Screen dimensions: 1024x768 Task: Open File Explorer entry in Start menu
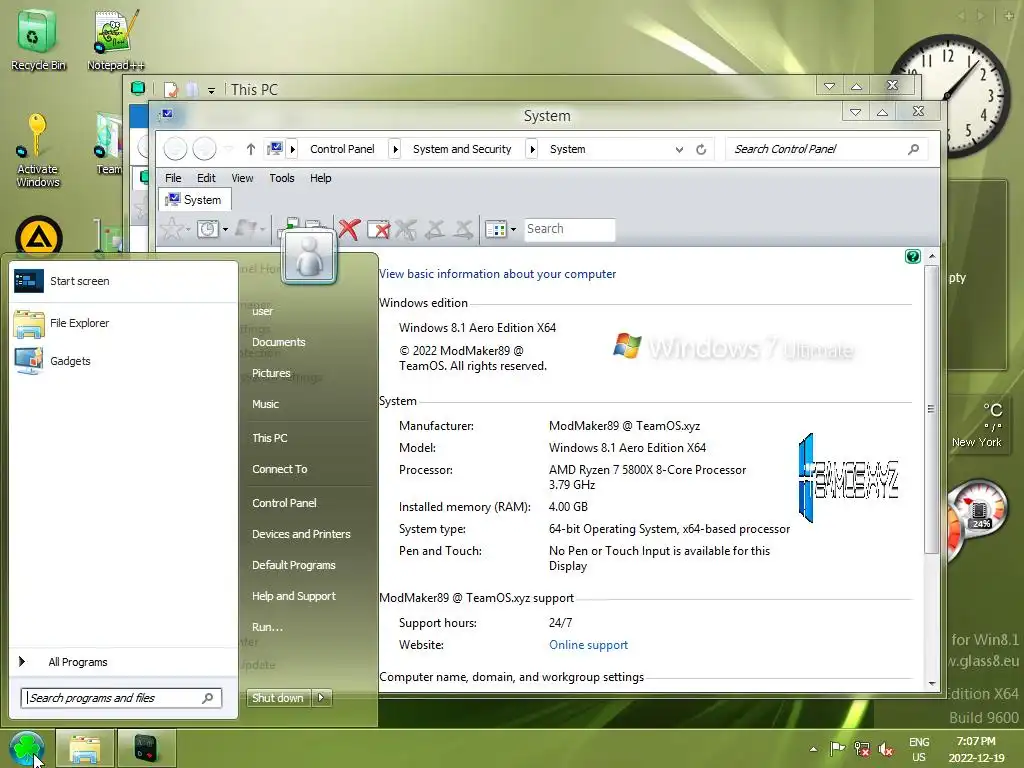(124, 323)
